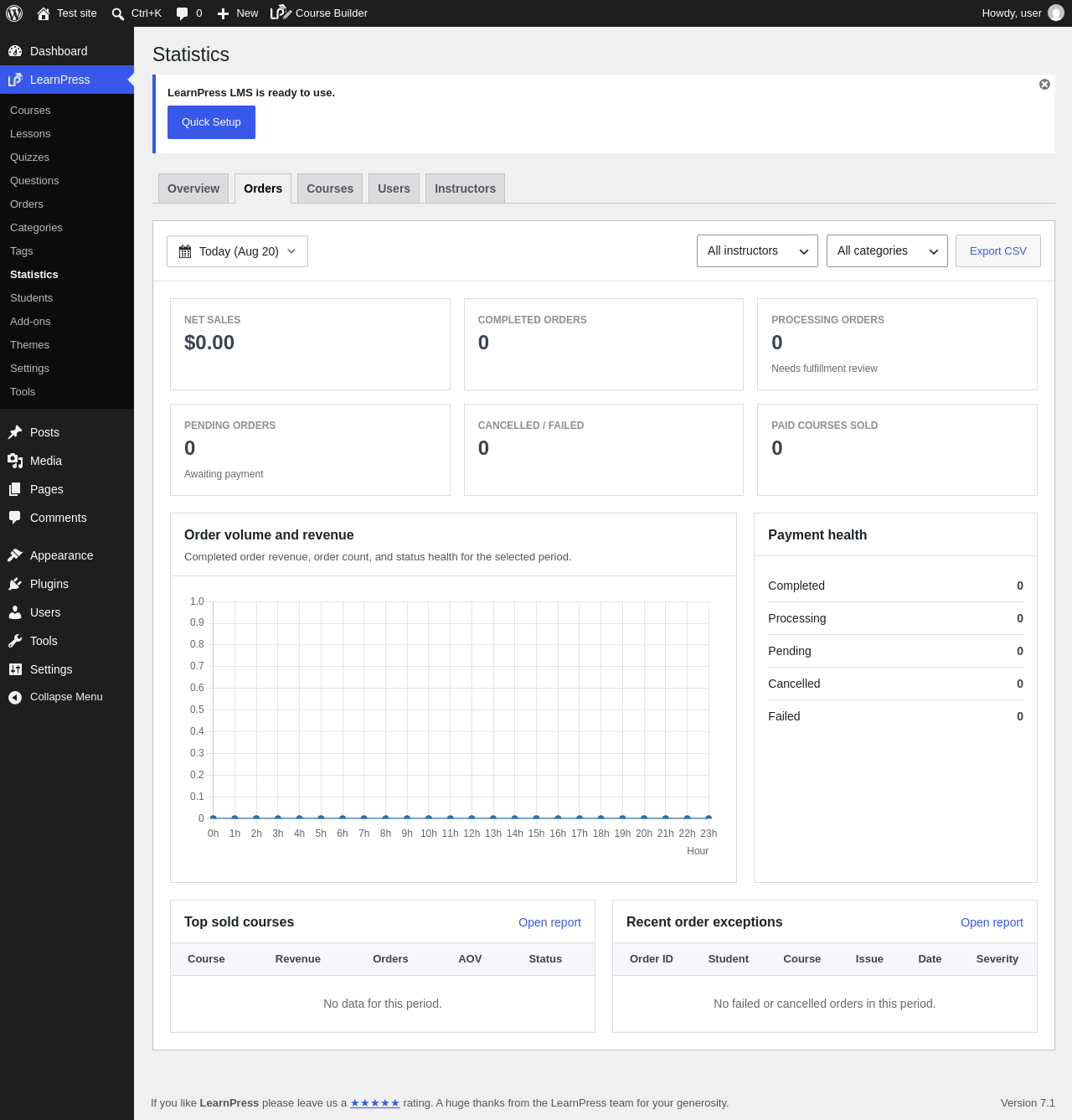Viewport: 1072px width, 1120px height.
Task: Click the Quick Setup button
Action: click(x=211, y=122)
